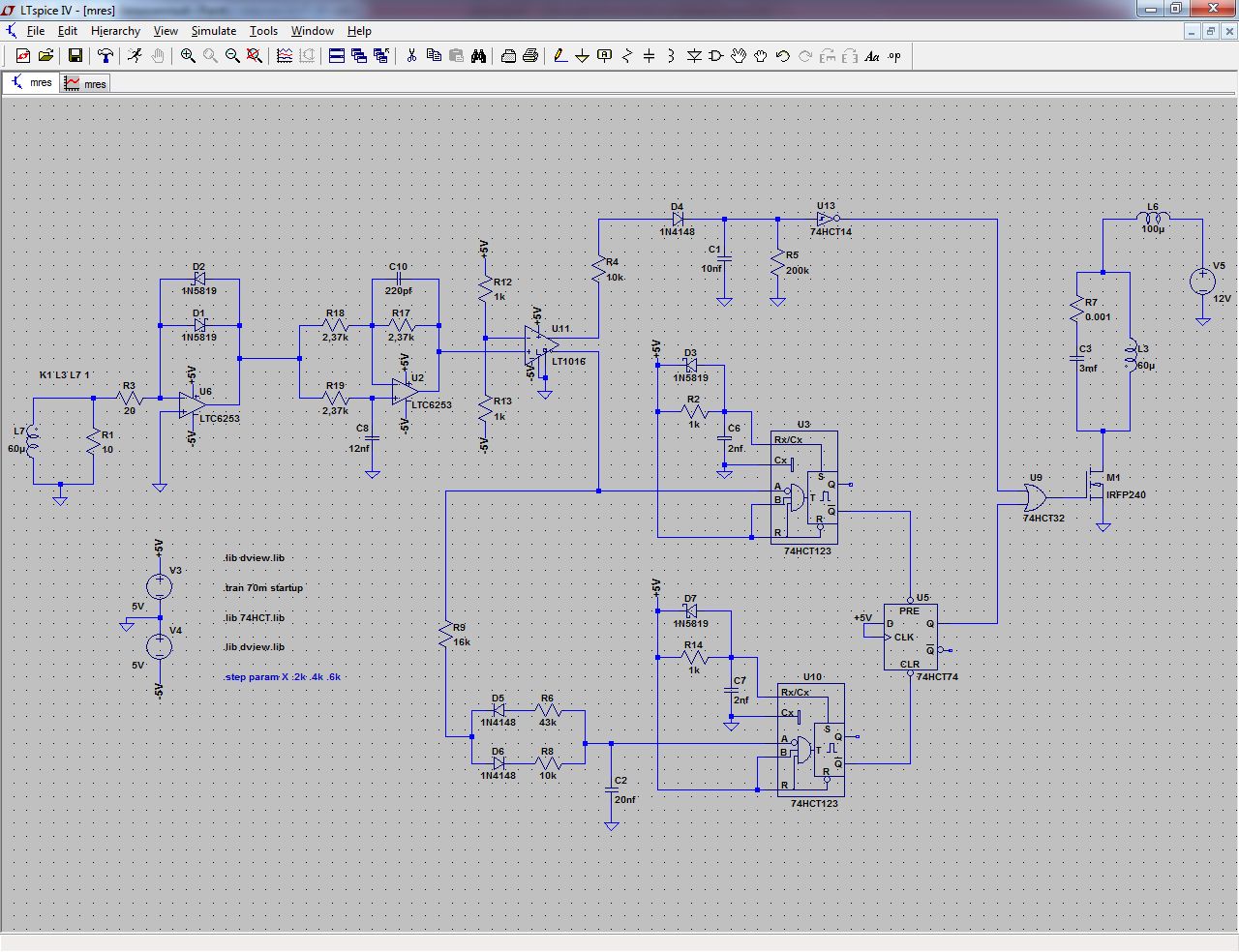Screen dimensions: 1239x952
Task: Select the Label Net tool
Action: [605, 56]
